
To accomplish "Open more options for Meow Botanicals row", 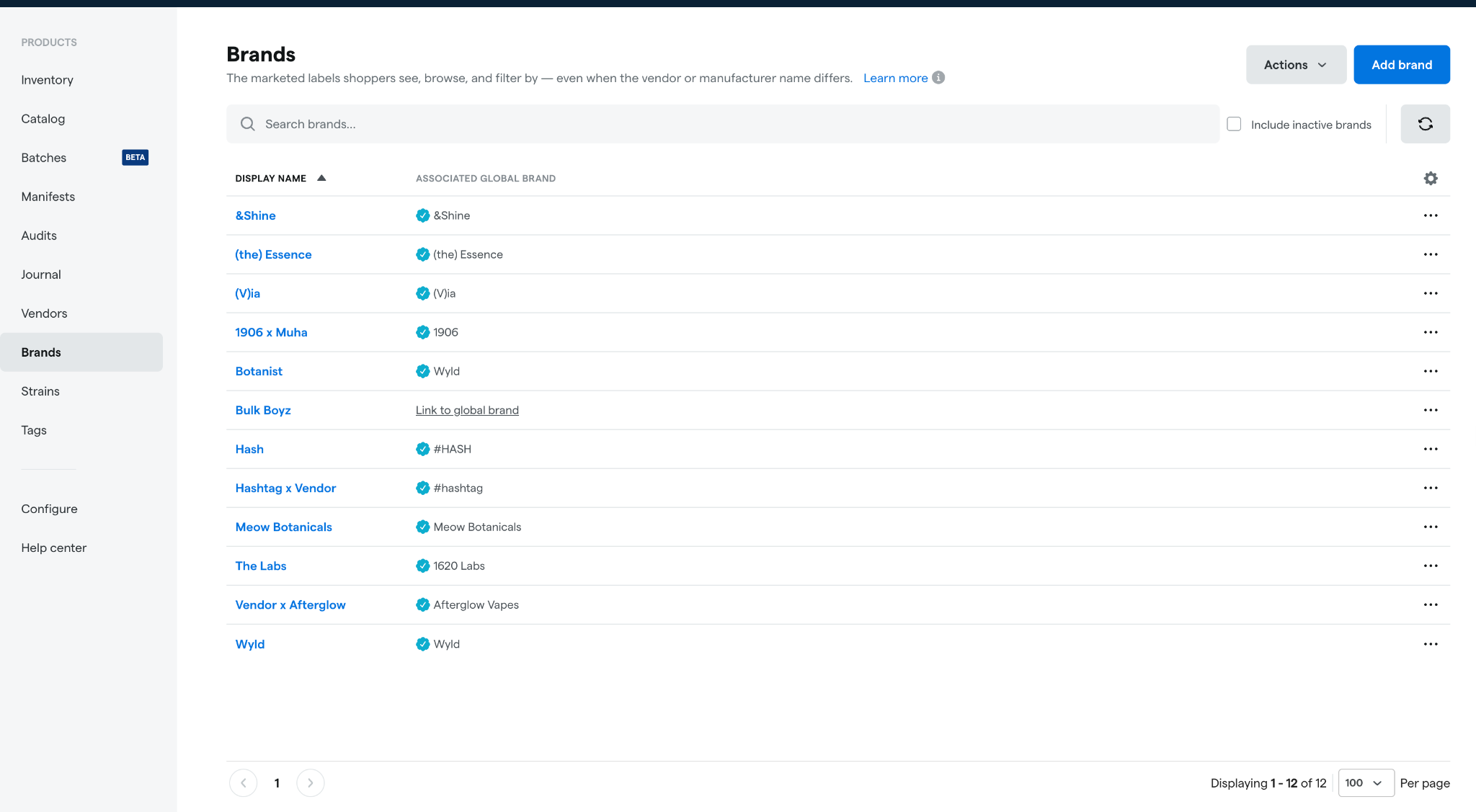I will (1431, 527).
